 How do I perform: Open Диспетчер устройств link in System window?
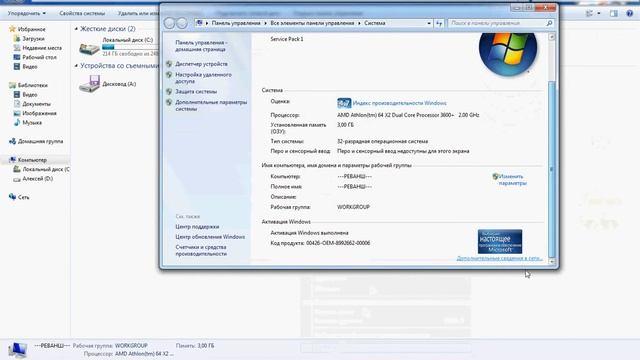pos(201,64)
